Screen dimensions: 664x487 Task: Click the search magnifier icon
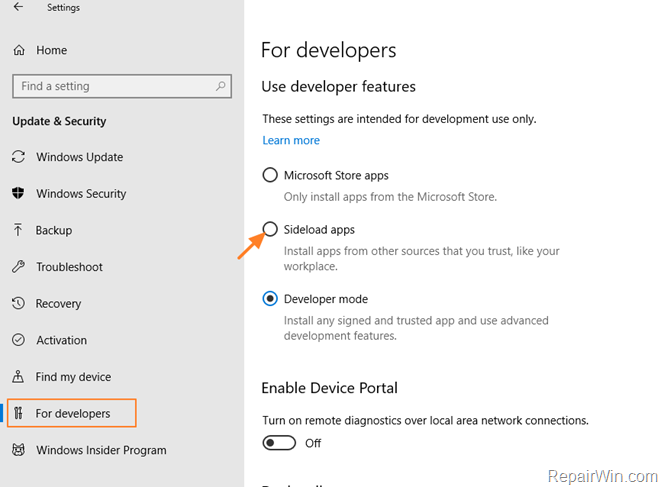[220, 86]
